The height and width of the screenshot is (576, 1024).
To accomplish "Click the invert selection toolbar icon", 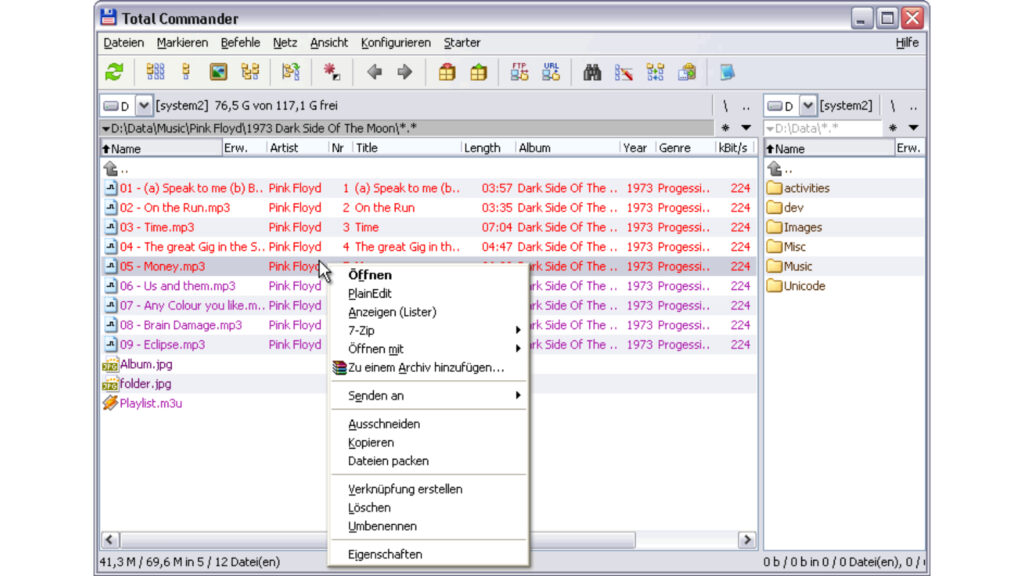I will [x=332, y=72].
